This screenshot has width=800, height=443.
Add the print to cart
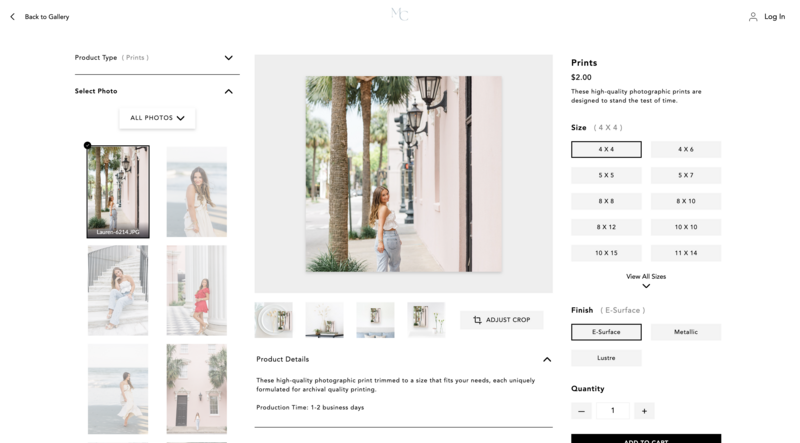tap(646, 438)
